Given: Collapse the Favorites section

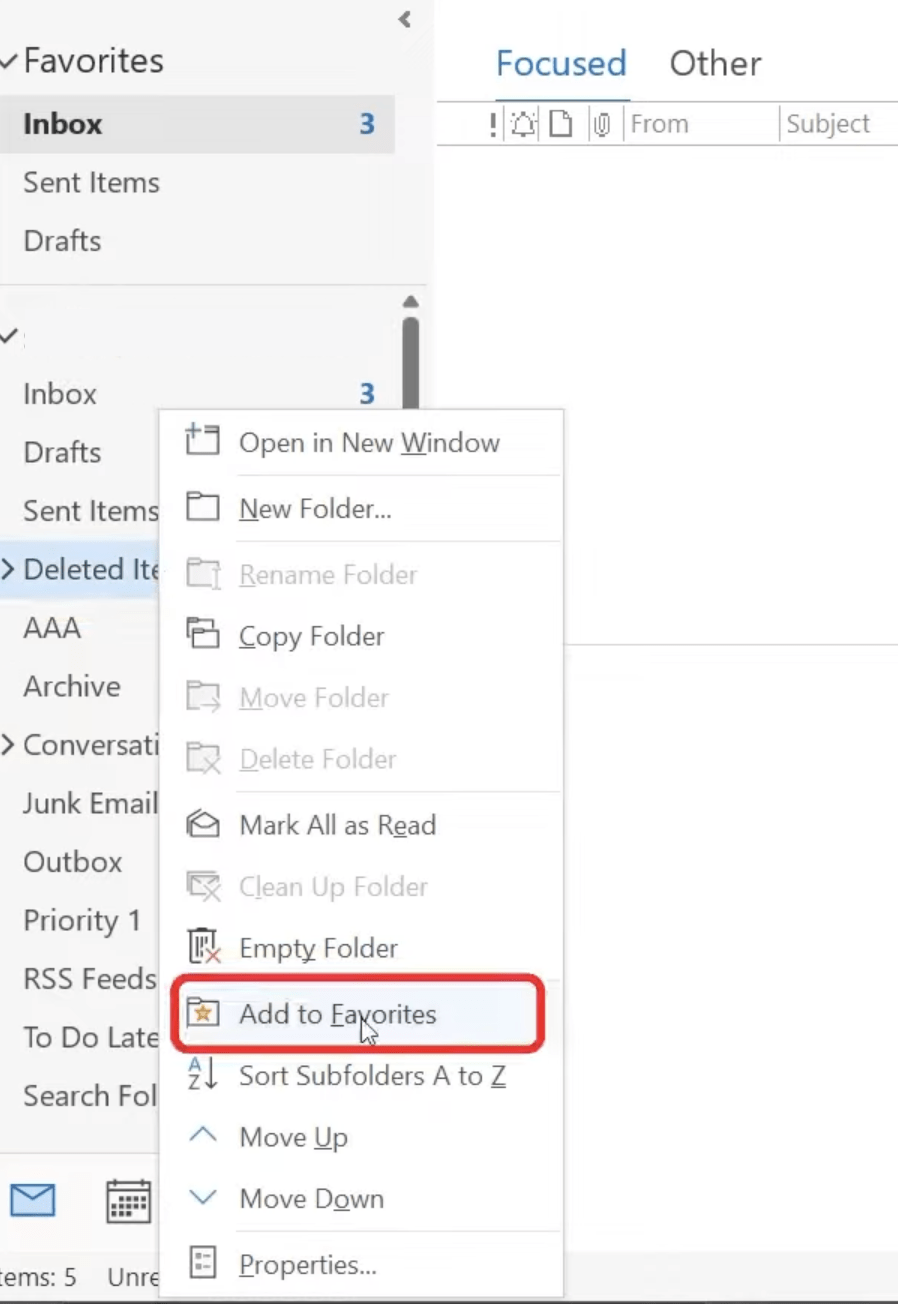Looking at the screenshot, I should pos(9,61).
